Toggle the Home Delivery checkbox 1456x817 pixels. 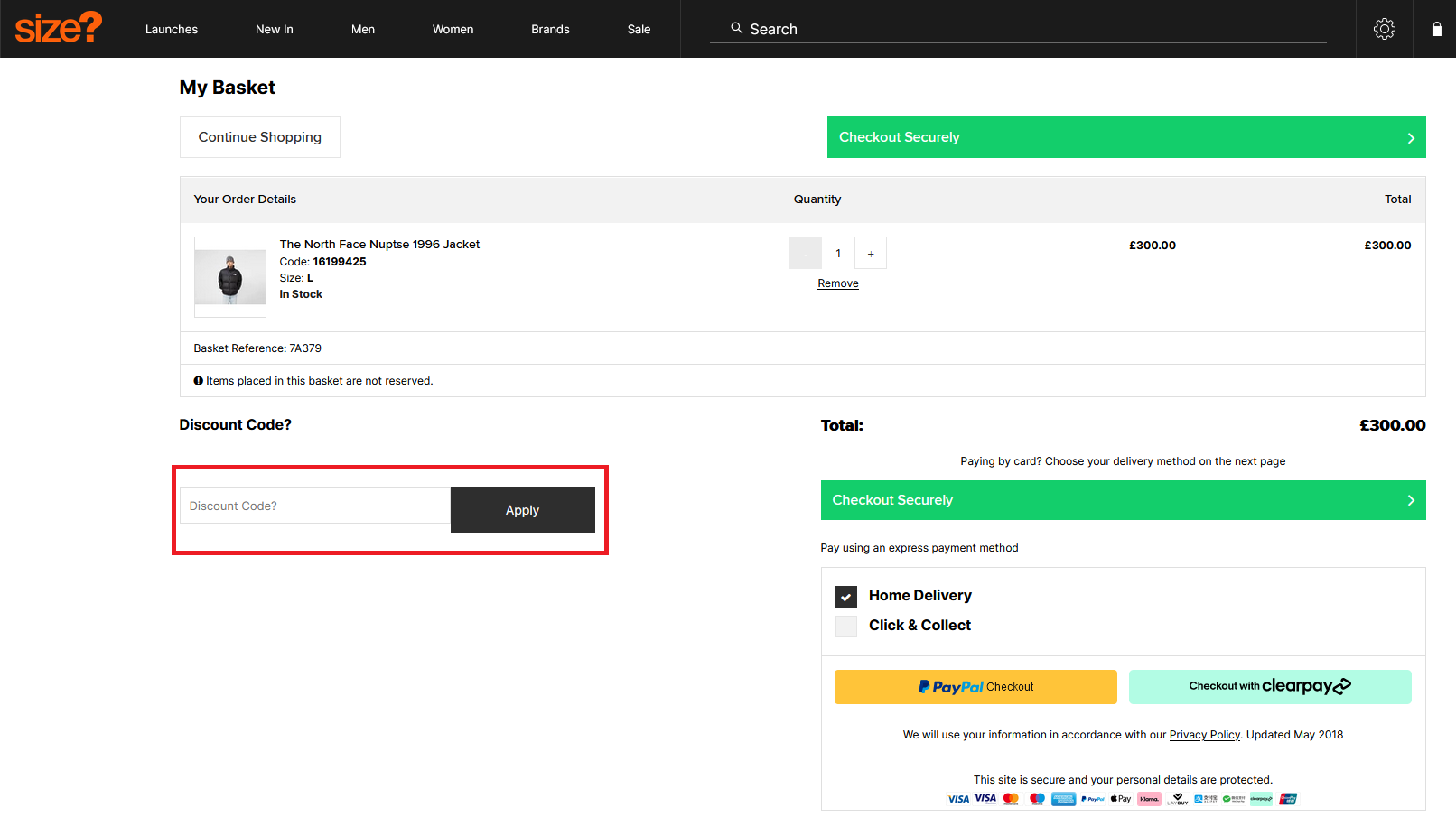tap(846, 597)
